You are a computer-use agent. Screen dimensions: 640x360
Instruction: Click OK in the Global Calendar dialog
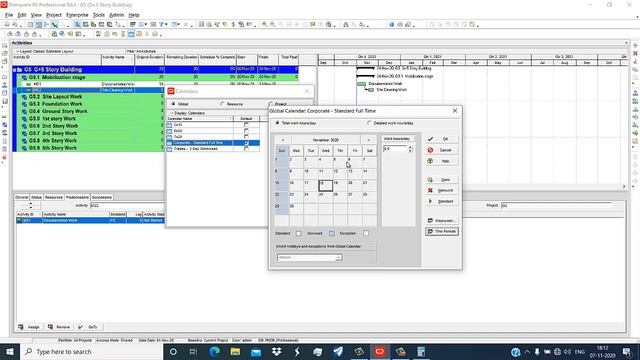(x=442, y=139)
